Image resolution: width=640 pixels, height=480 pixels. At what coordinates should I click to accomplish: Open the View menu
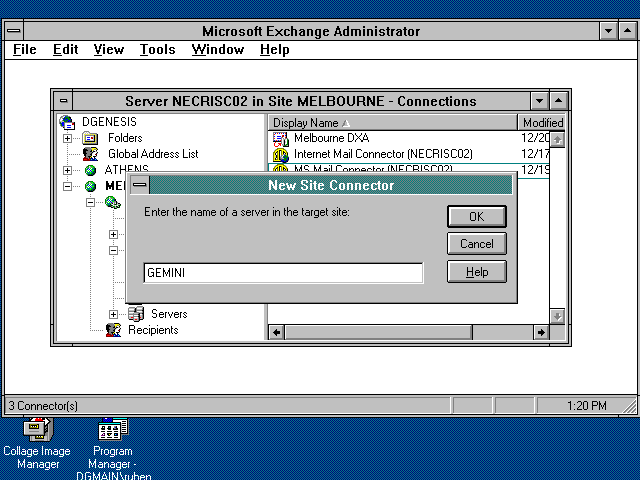point(109,49)
